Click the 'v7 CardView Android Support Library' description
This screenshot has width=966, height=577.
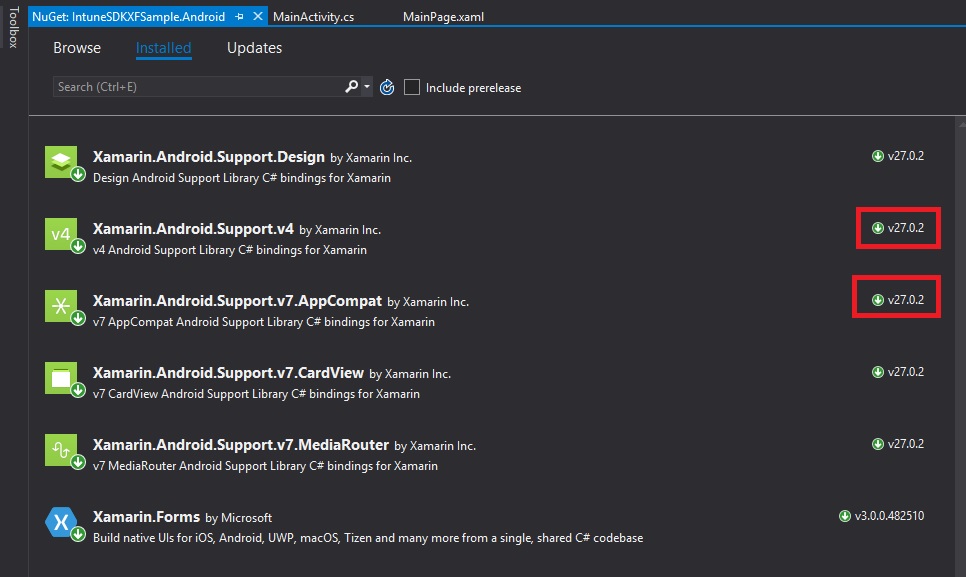(x=256, y=394)
